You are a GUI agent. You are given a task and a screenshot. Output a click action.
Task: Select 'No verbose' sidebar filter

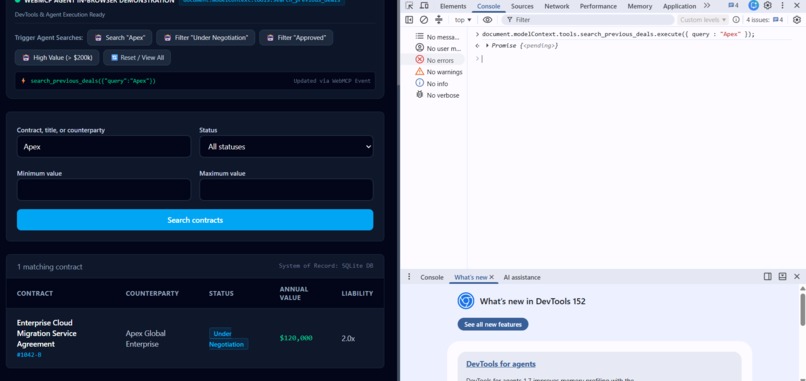click(x=437, y=95)
